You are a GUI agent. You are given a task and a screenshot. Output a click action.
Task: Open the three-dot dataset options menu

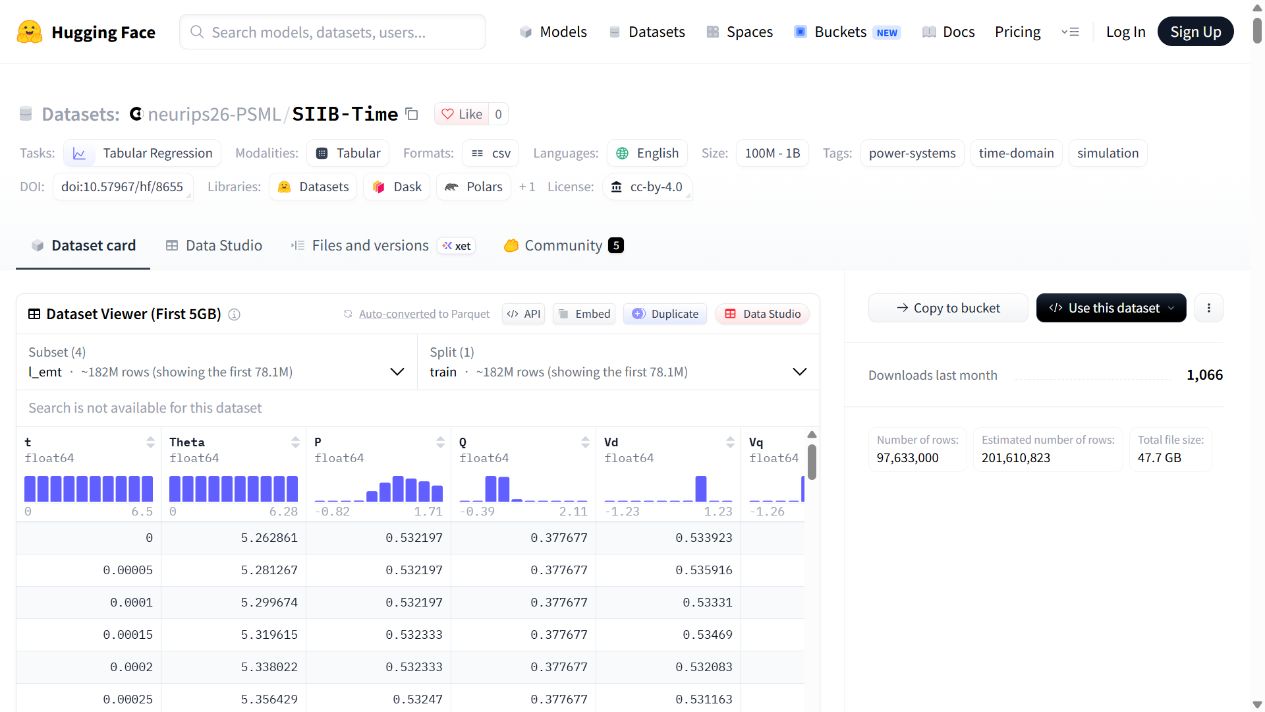click(1209, 308)
